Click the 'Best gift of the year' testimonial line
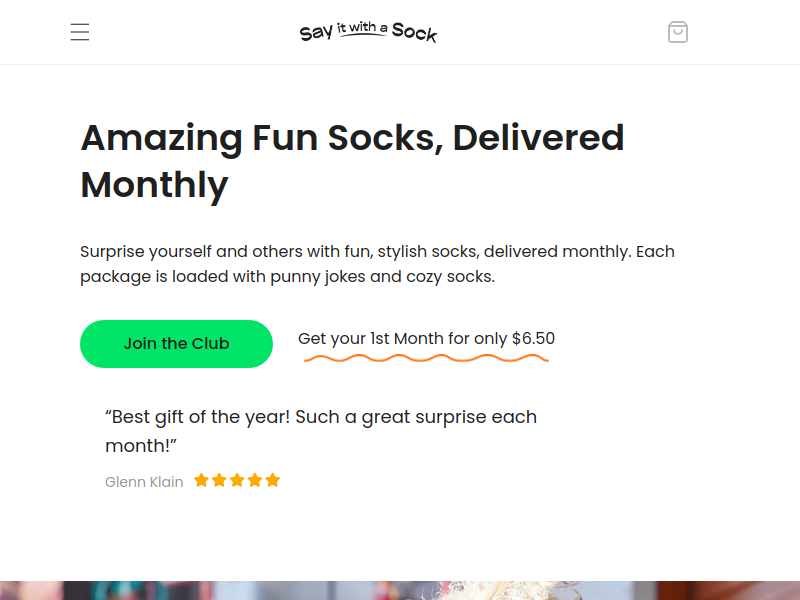Image resolution: width=800 pixels, height=600 pixels. click(320, 417)
